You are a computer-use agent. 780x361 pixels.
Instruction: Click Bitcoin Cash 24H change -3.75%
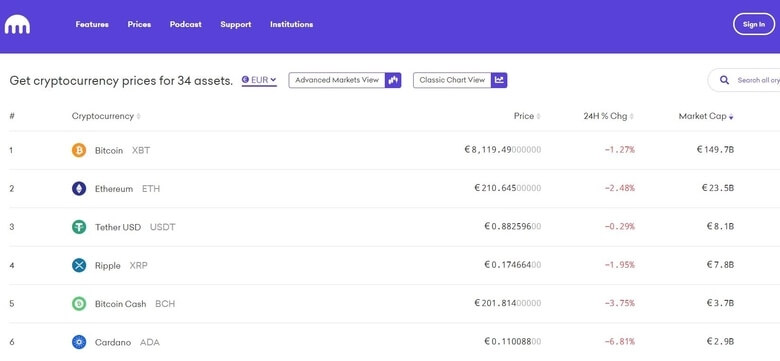click(x=619, y=303)
